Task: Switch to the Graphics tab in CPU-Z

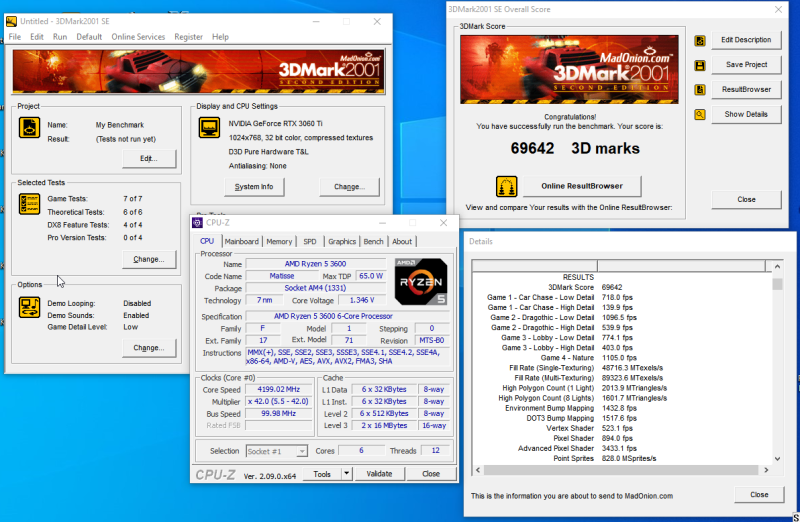Action: point(342,241)
